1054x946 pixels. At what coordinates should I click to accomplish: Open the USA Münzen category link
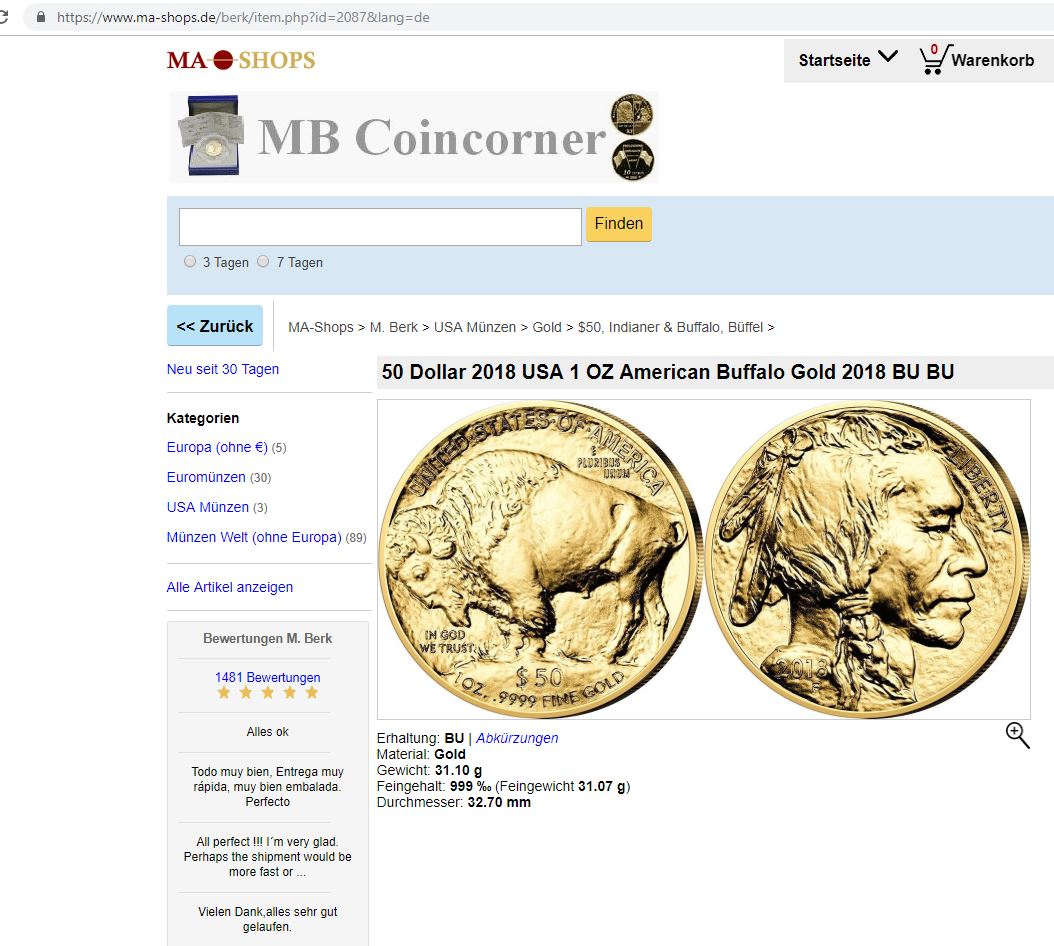point(208,507)
